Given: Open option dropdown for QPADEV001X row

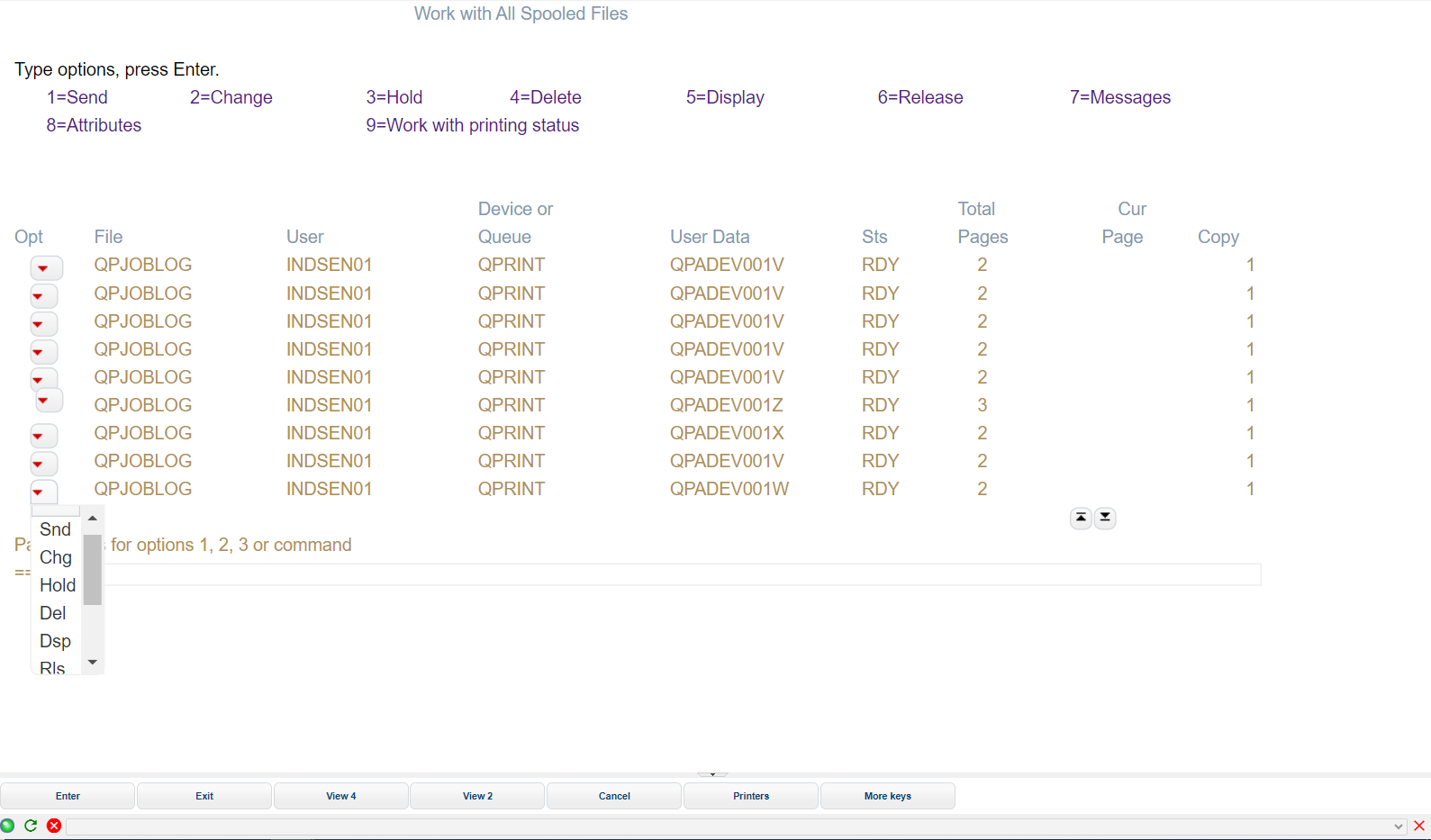Looking at the screenshot, I should click(x=43, y=436).
